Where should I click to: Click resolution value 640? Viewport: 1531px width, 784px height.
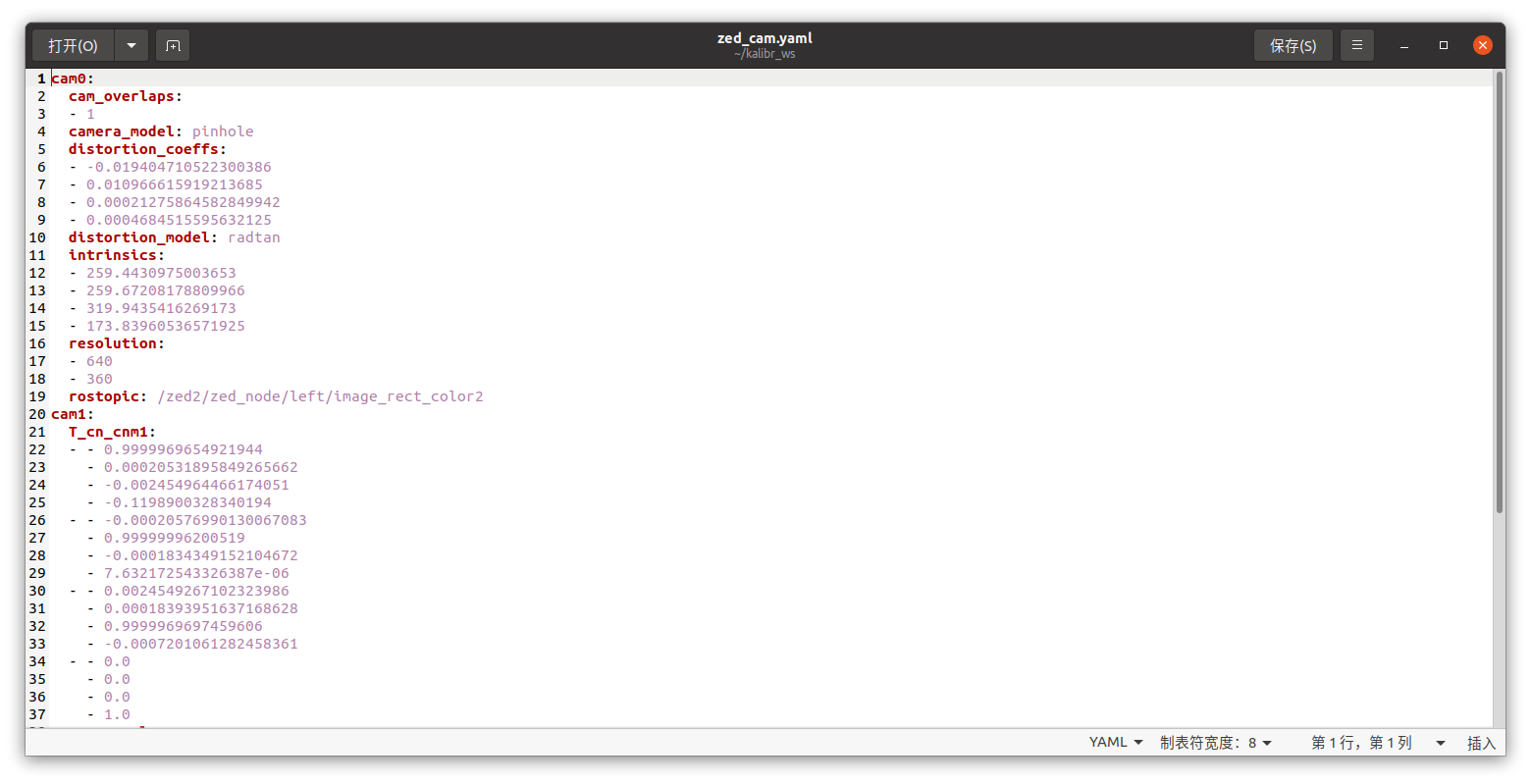(x=99, y=361)
